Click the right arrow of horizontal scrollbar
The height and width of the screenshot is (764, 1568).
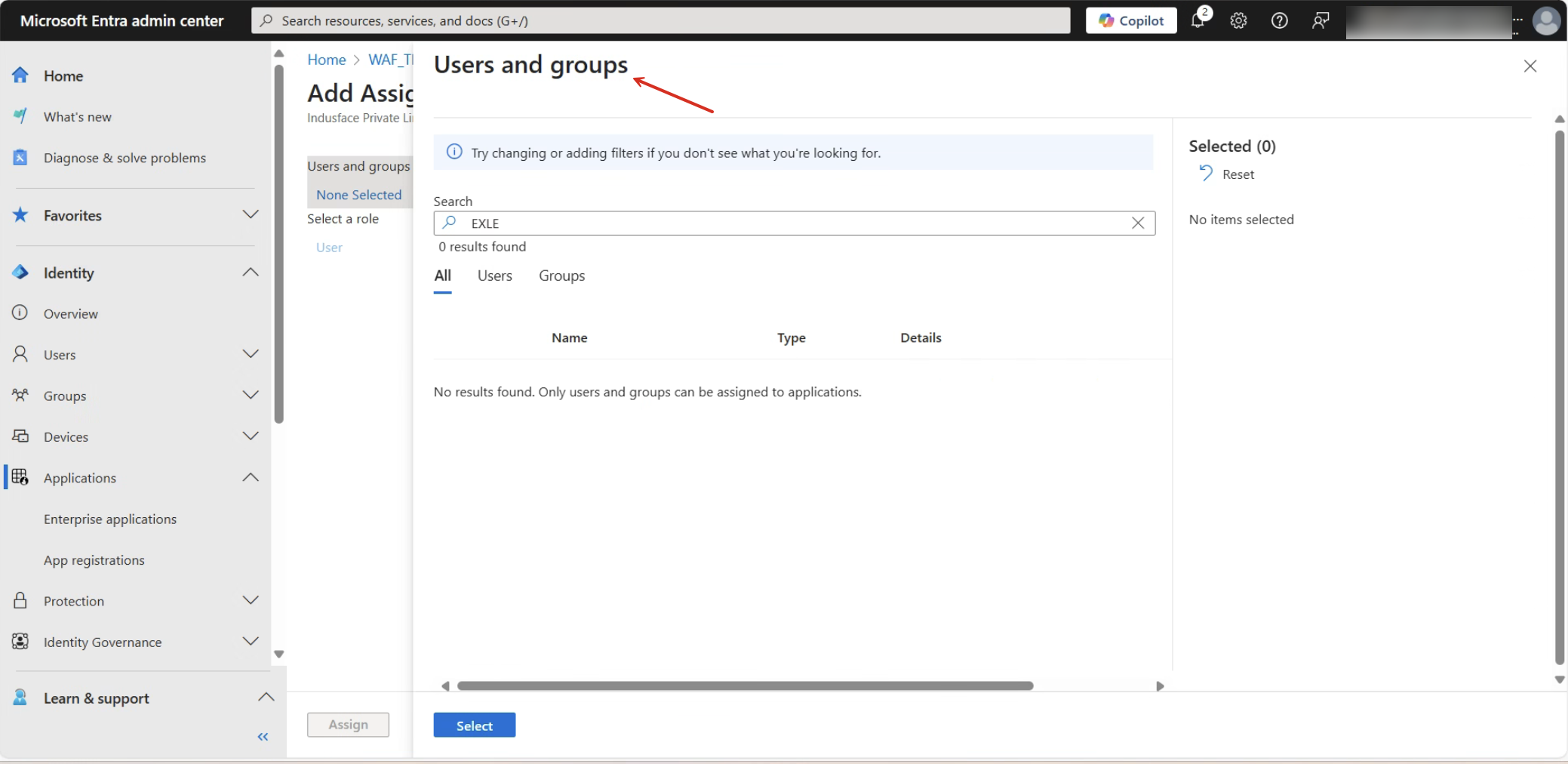click(1161, 686)
